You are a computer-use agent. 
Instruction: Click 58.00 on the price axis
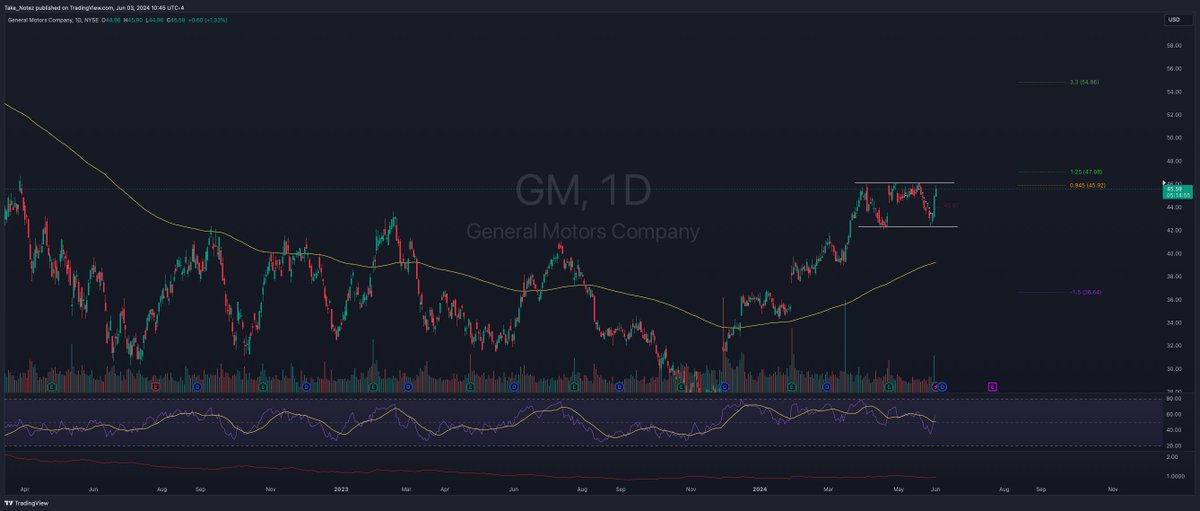pos(1173,45)
